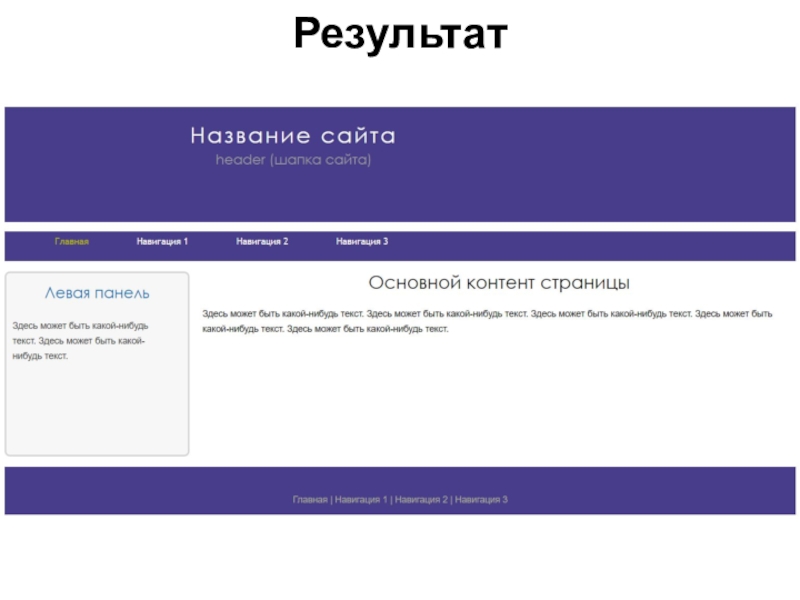The image size is (800, 600).
Task: Open the Главная link in top navigation
Action: (x=72, y=242)
